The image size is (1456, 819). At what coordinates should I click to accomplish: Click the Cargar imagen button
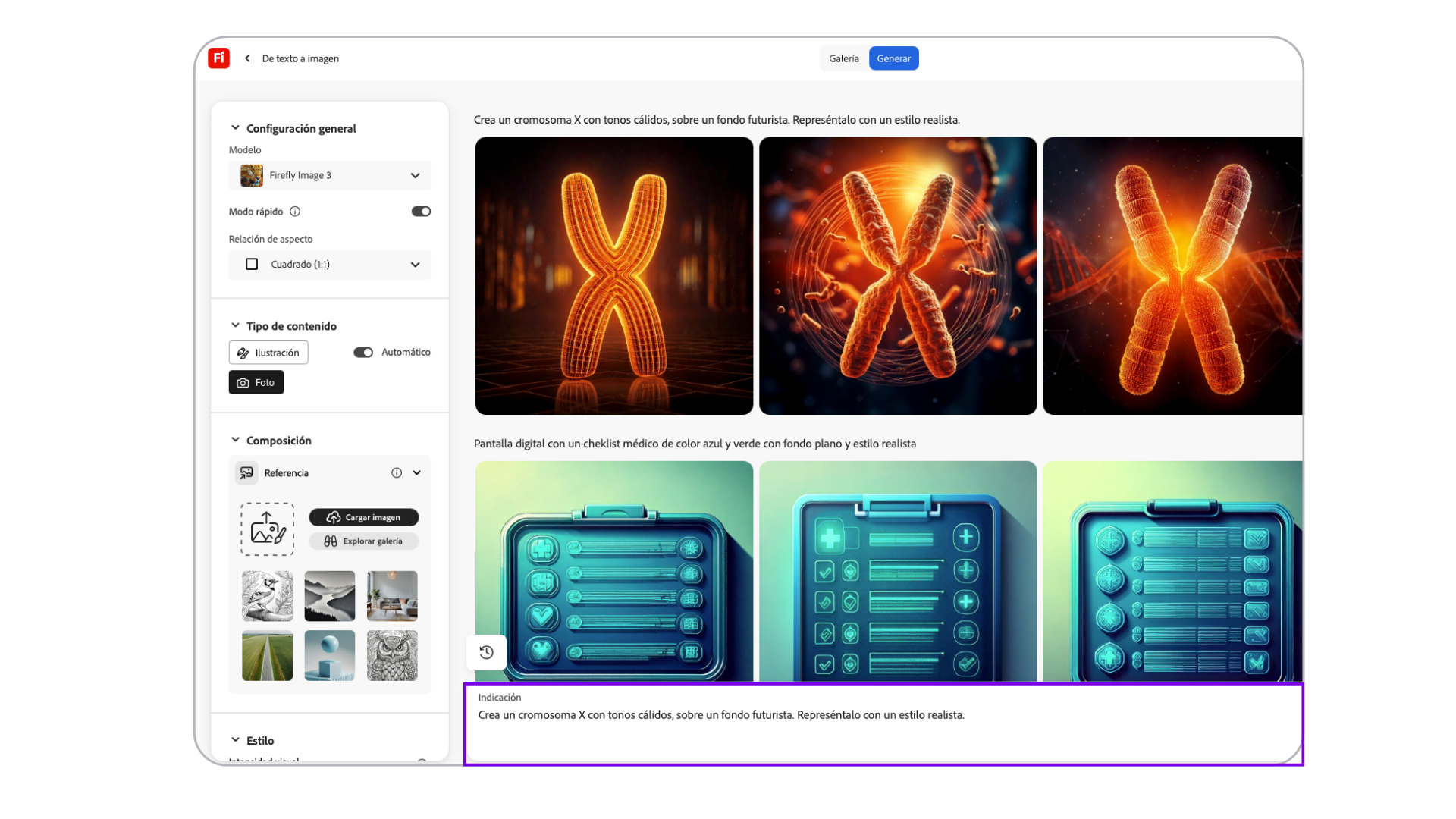(364, 517)
